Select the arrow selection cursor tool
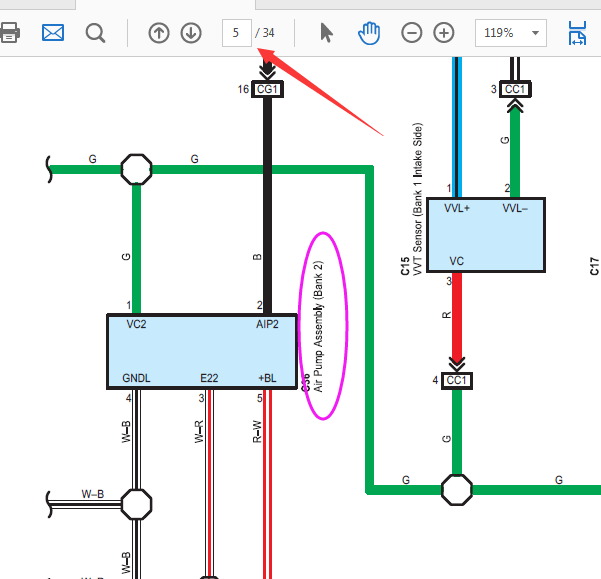Screen dimensions: 601x579 326,33
